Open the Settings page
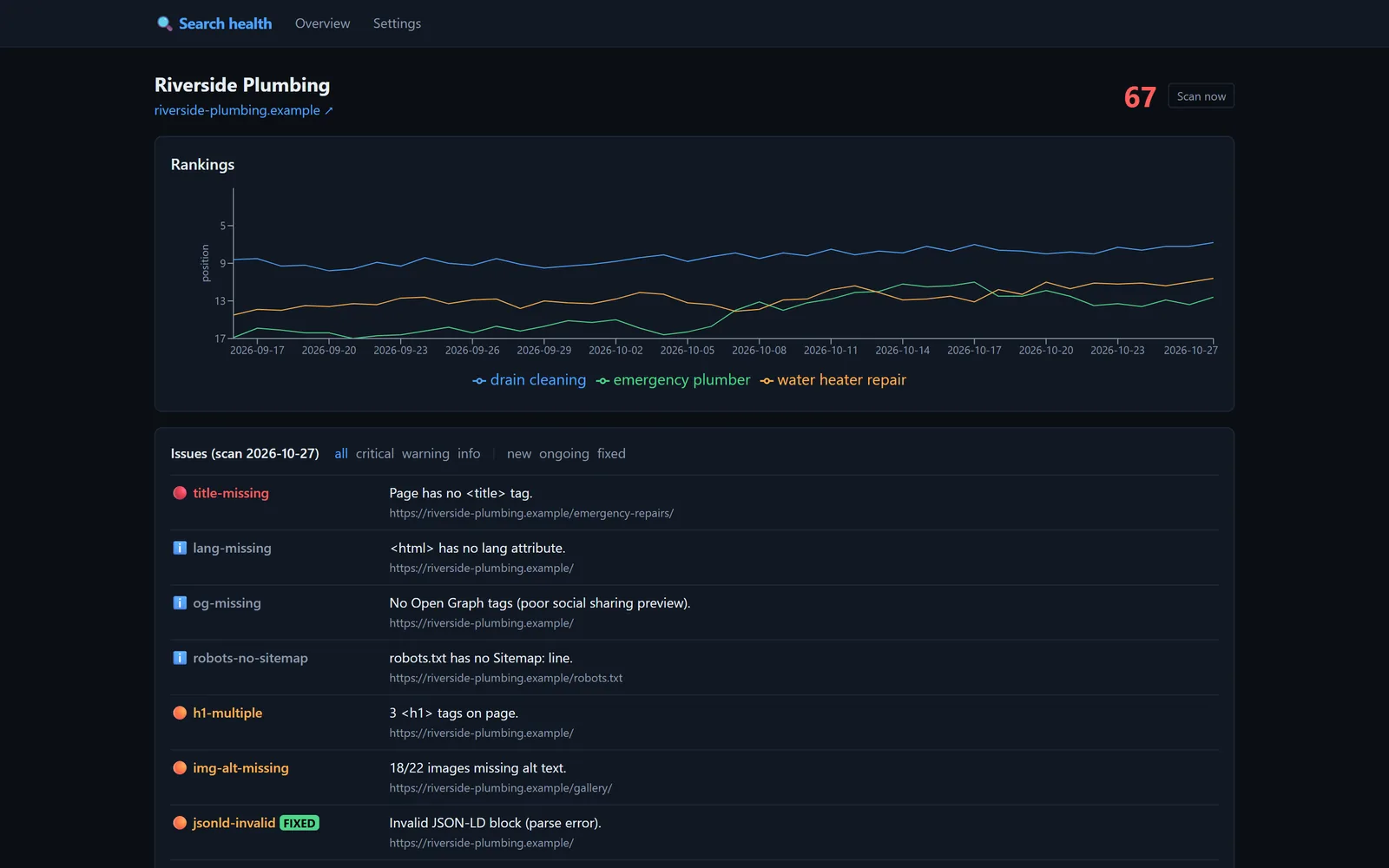The height and width of the screenshot is (868, 1389). 397,23
